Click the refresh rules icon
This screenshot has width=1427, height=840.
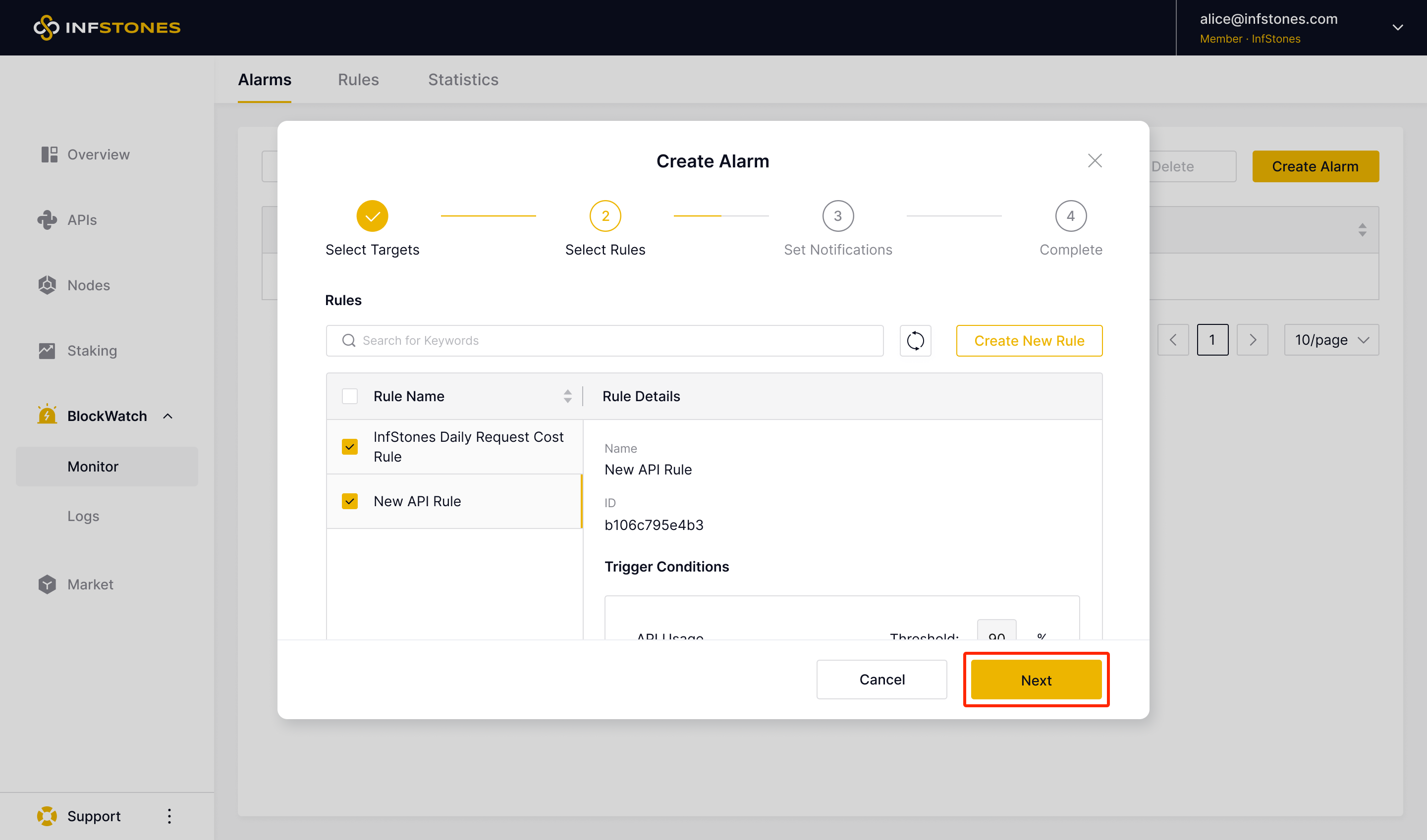click(915, 341)
